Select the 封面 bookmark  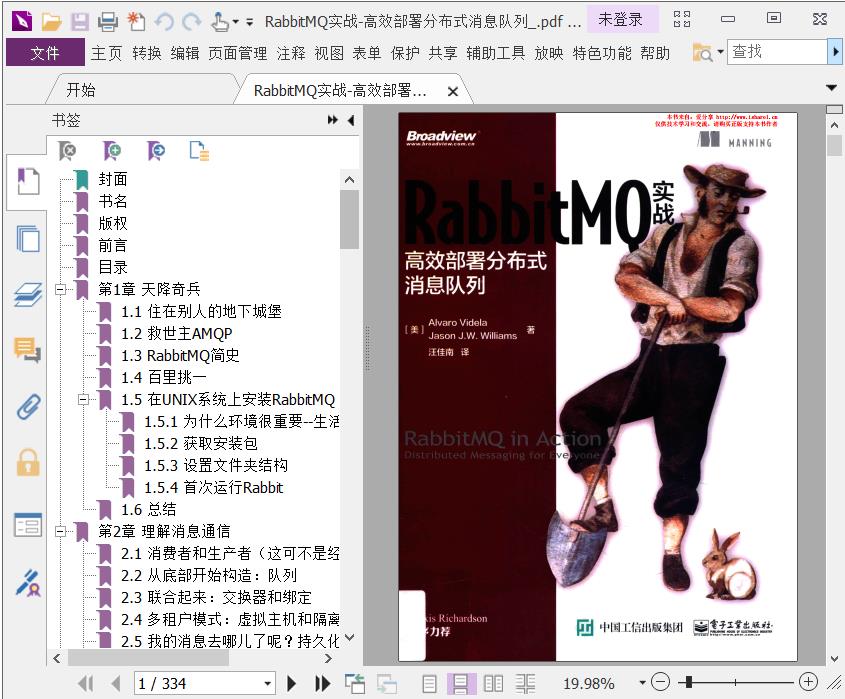click(113, 179)
